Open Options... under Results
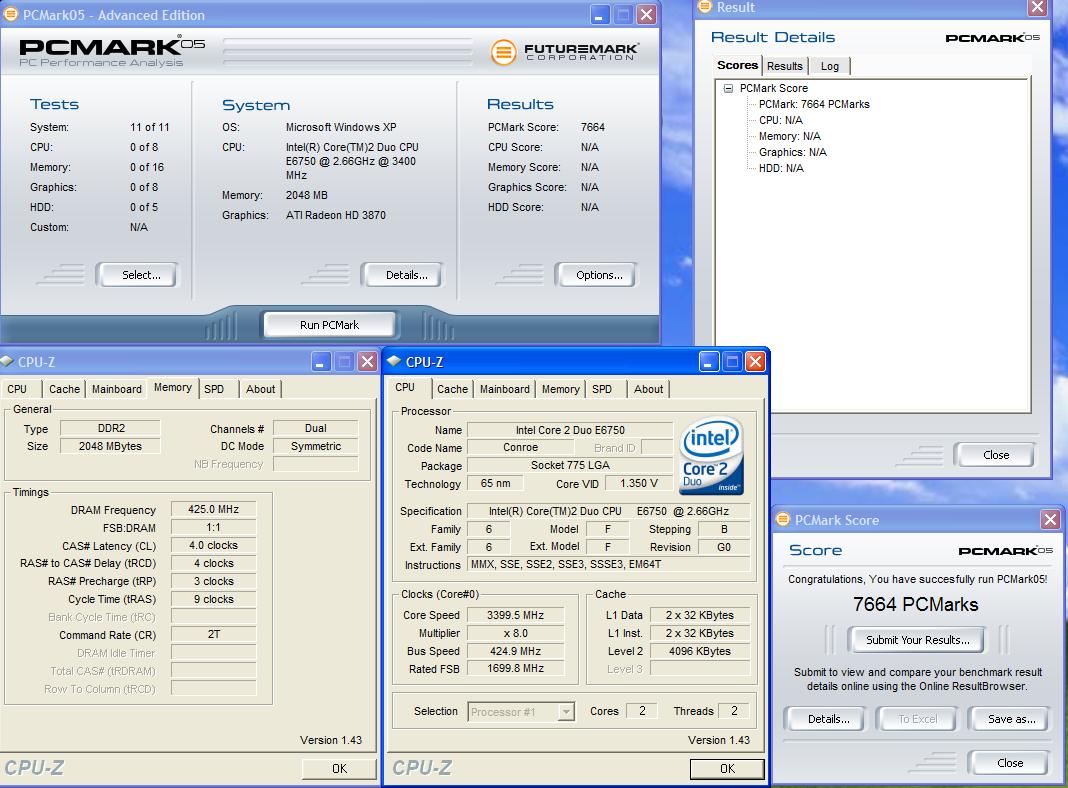The height and width of the screenshot is (788, 1068). pyautogui.click(x=596, y=275)
